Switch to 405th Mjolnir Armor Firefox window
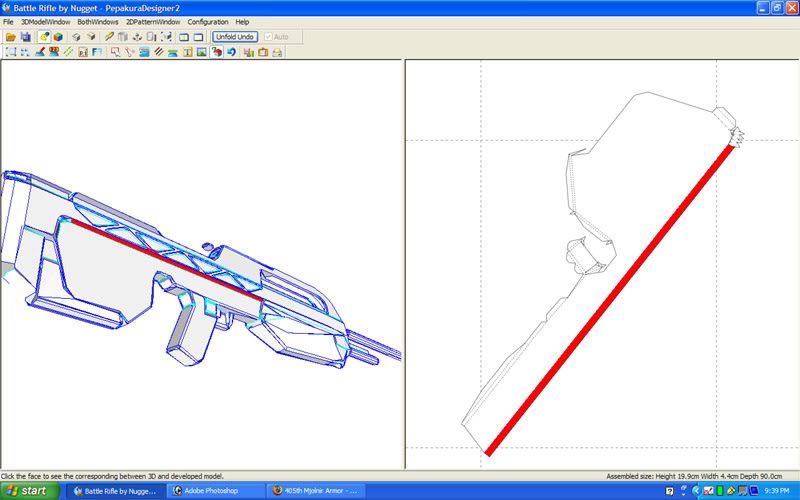This screenshot has height=500, width=800. [x=316, y=491]
